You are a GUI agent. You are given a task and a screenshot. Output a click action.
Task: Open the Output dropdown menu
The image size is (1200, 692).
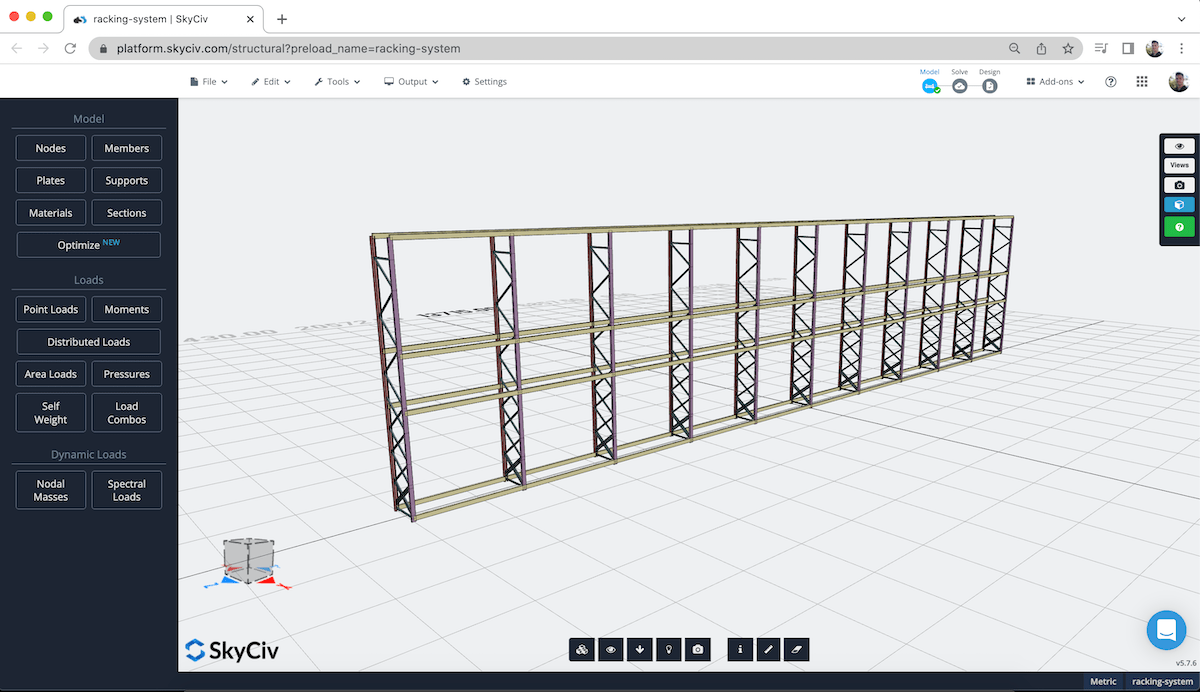[411, 81]
